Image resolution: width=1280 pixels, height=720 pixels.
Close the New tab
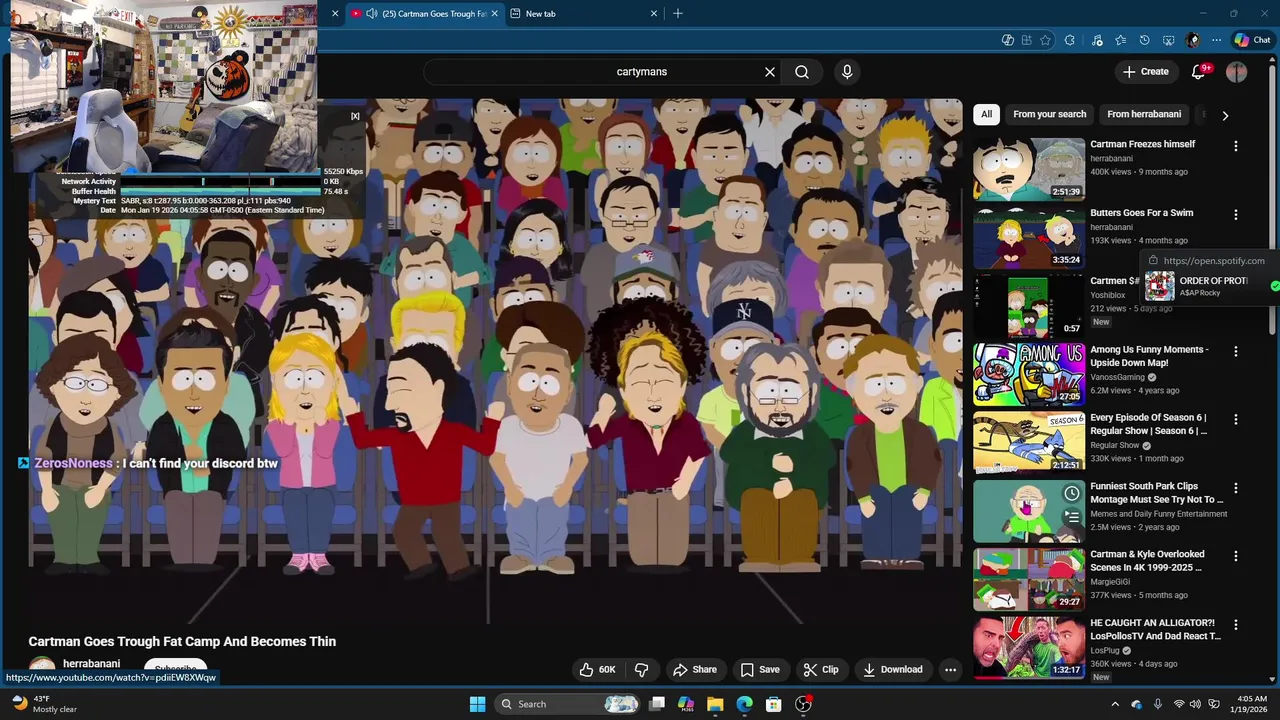click(654, 14)
